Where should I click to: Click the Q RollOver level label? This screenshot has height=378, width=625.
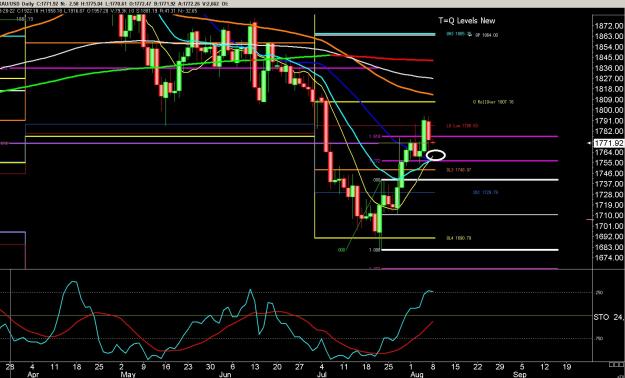click(493, 102)
